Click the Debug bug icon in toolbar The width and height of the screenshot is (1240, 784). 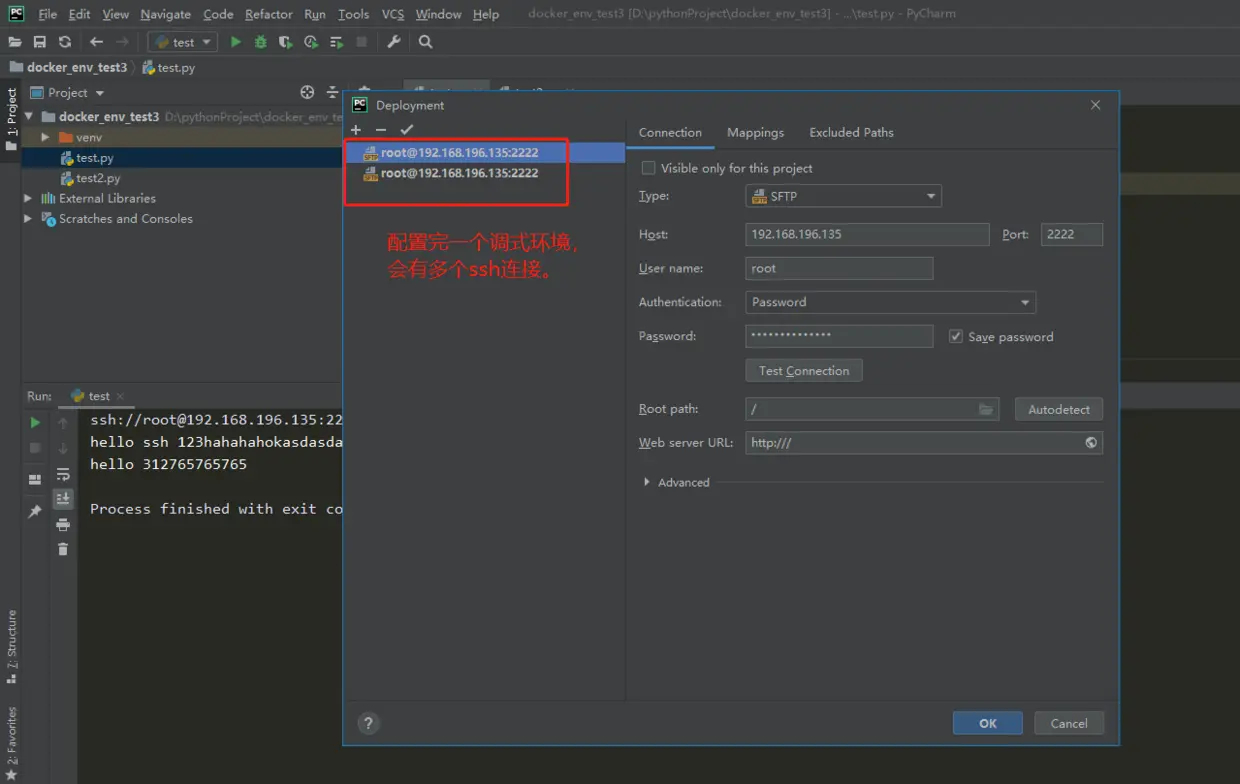click(x=261, y=42)
